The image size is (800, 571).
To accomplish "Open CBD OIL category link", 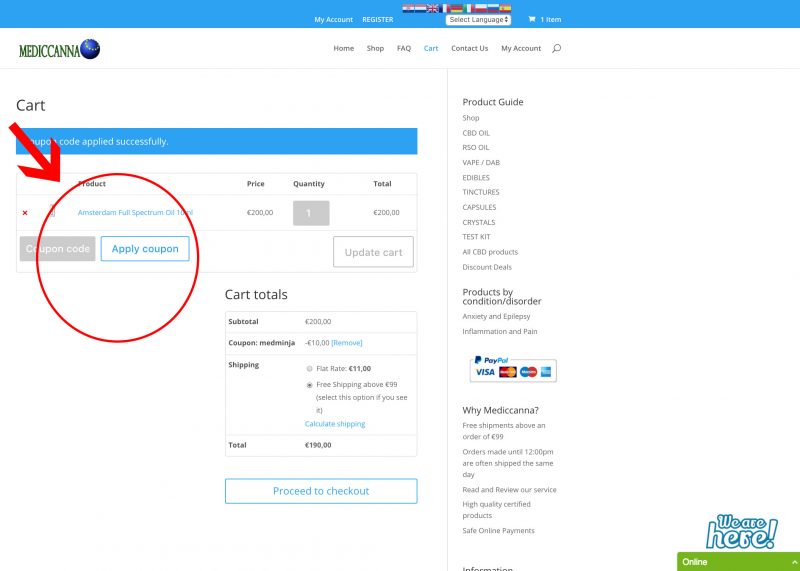I will tap(476, 133).
